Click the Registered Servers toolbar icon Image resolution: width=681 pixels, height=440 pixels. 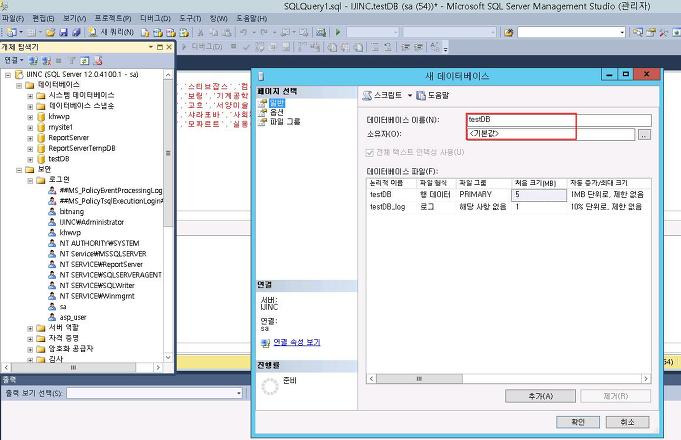coord(638,33)
